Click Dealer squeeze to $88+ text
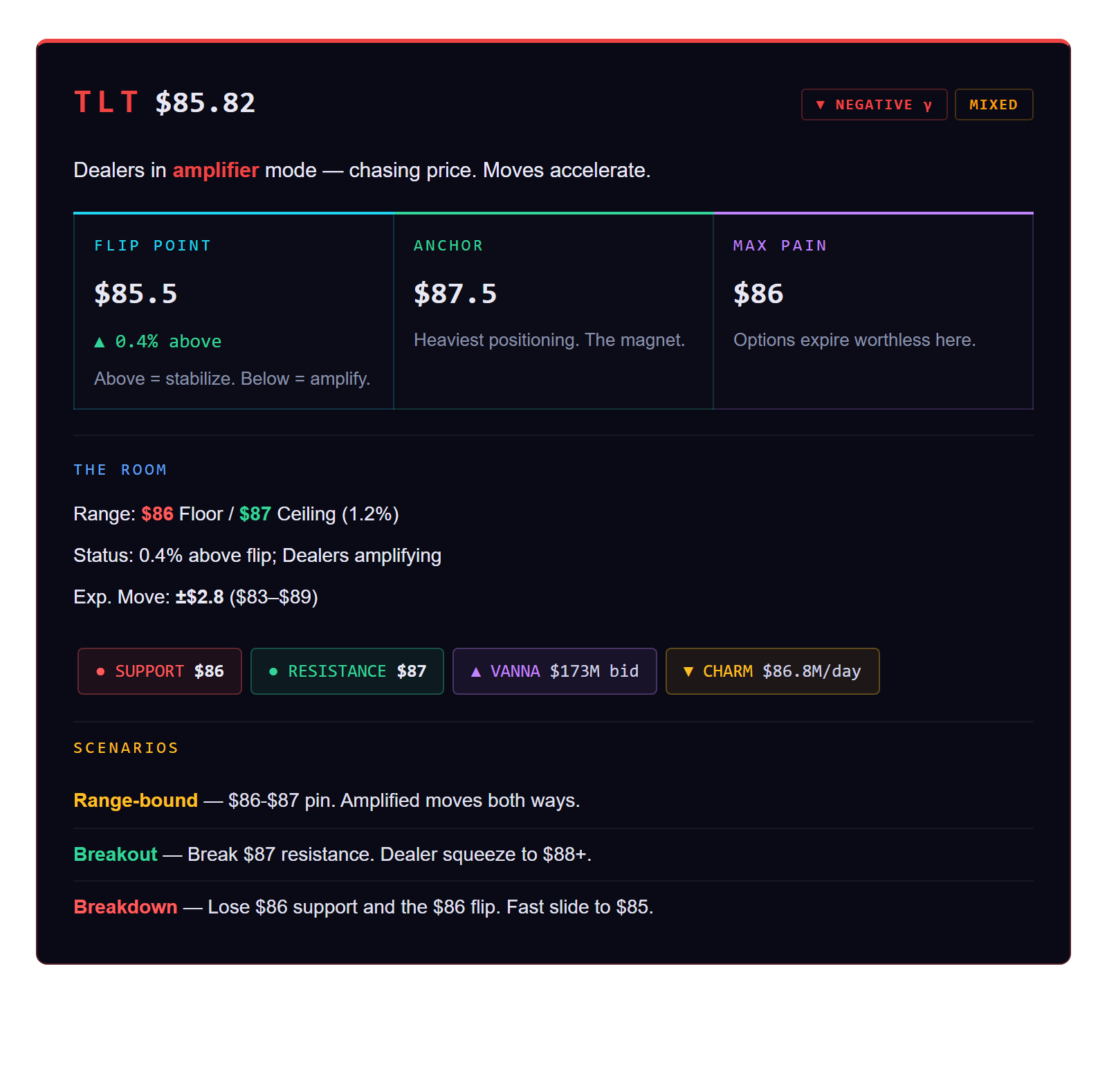The height and width of the screenshot is (1092, 1107). point(486,855)
